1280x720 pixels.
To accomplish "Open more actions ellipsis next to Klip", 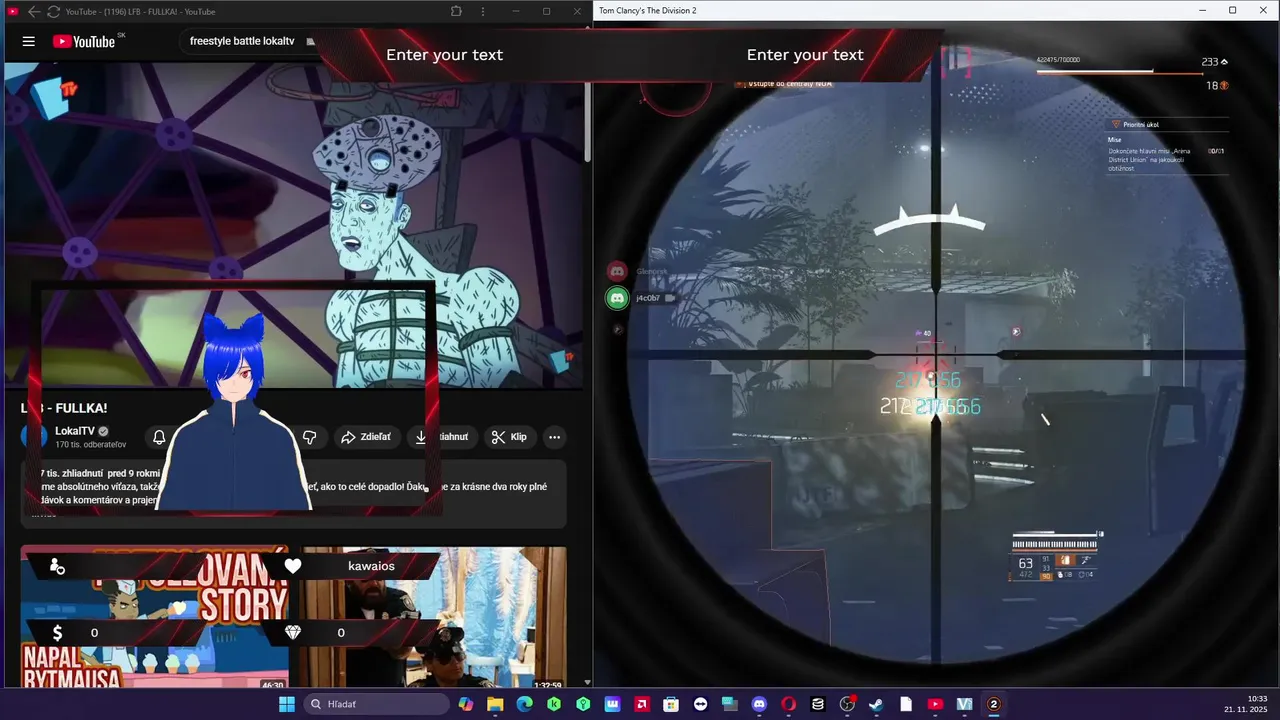I will click(554, 437).
